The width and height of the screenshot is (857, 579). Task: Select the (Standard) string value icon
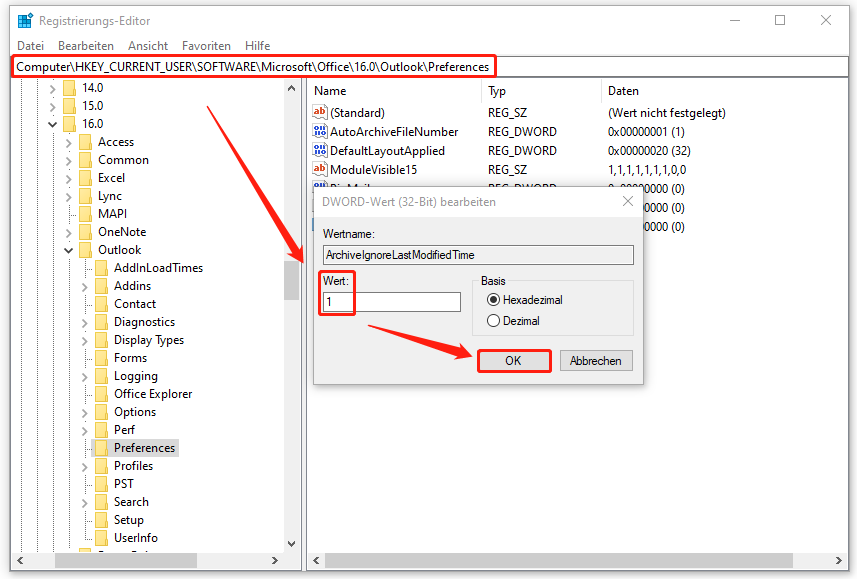(x=320, y=112)
